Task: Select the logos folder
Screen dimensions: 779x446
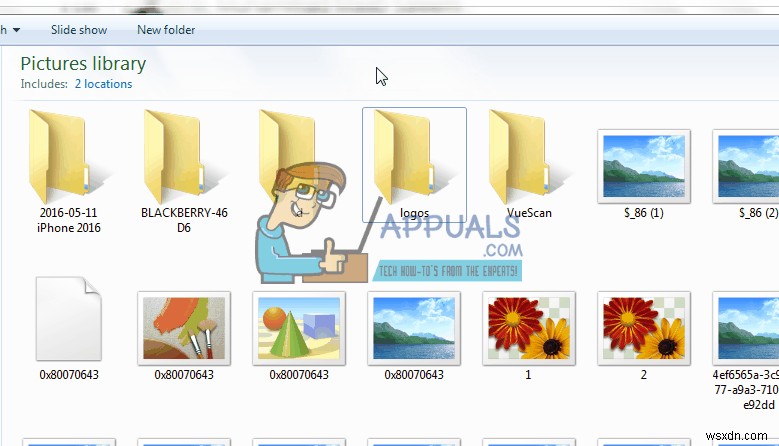Action: click(x=414, y=165)
